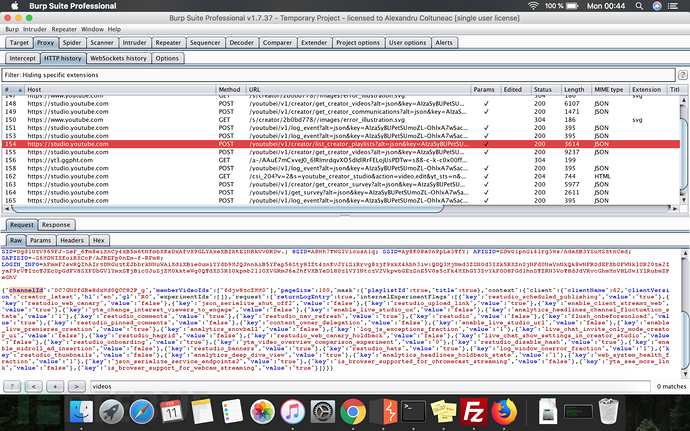Open Notification Center list icon
This screenshot has width=690, height=431.
[673, 6]
